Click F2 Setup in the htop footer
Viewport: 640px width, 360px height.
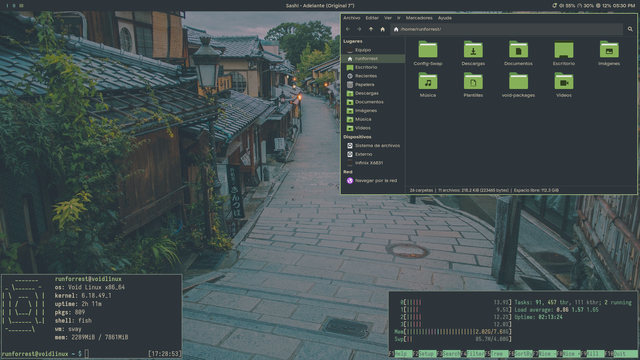coord(424,353)
